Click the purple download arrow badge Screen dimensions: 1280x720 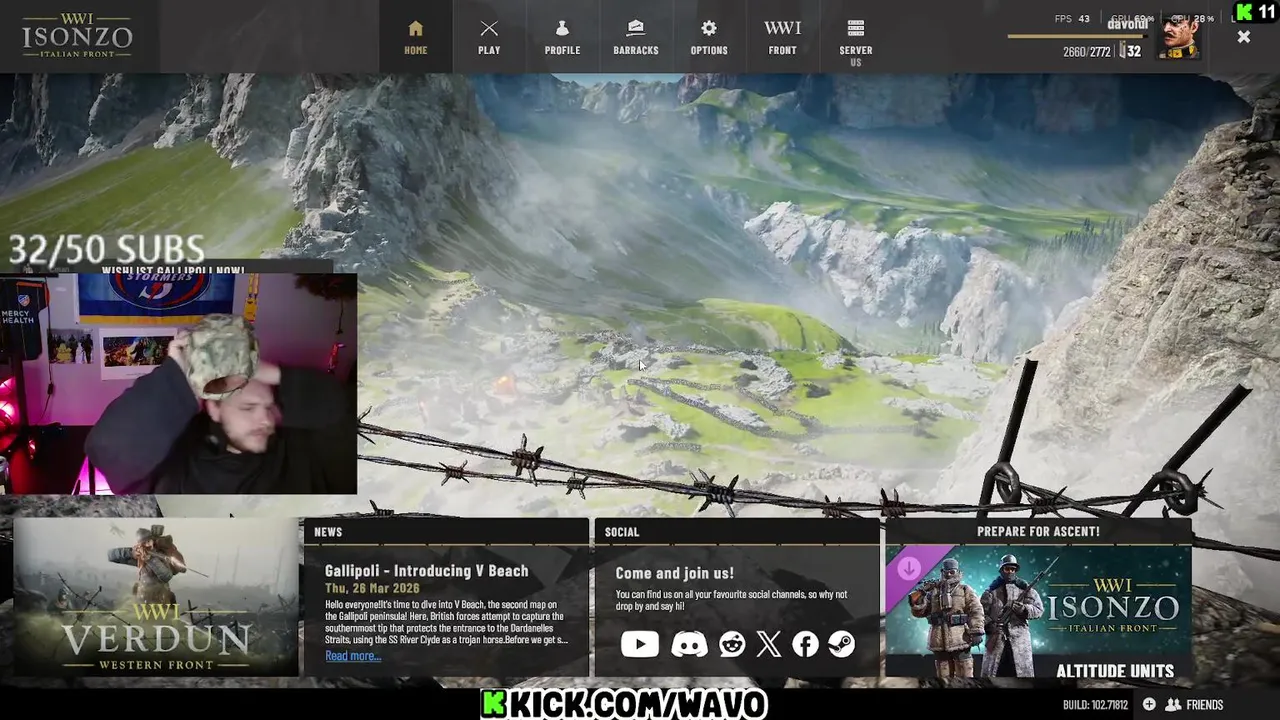click(x=908, y=569)
